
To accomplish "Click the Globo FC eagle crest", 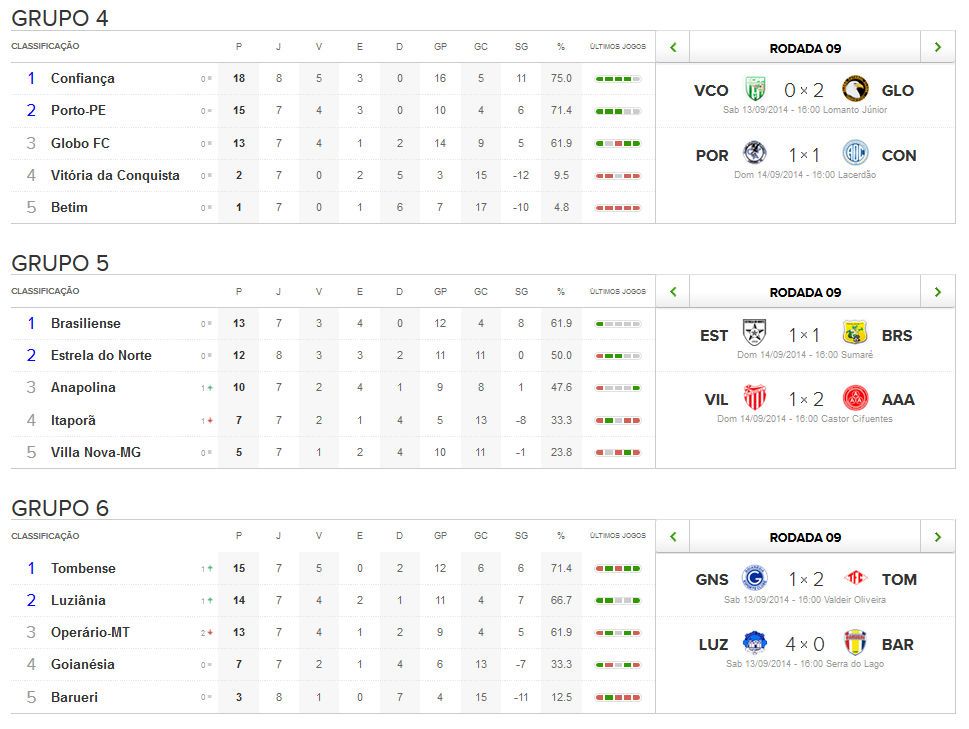I will click(855, 90).
